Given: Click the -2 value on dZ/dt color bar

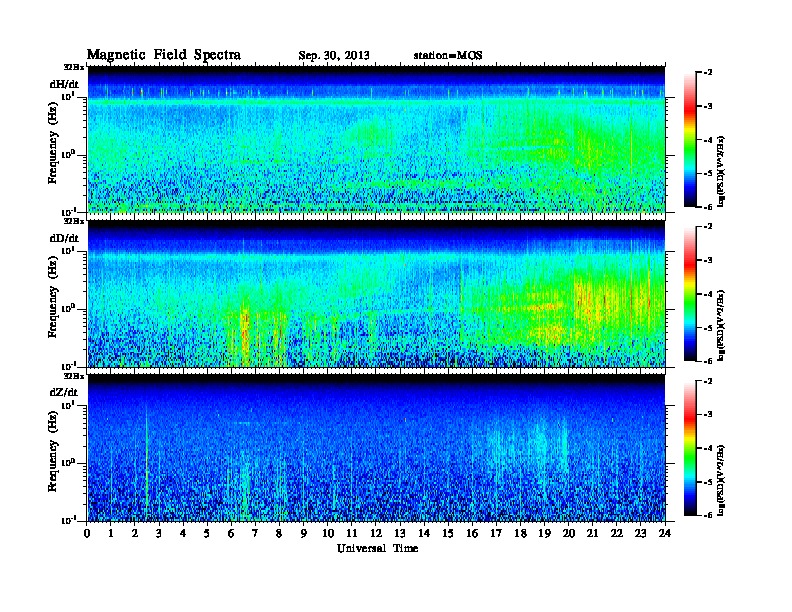Looking at the screenshot, I should pos(709,381).
